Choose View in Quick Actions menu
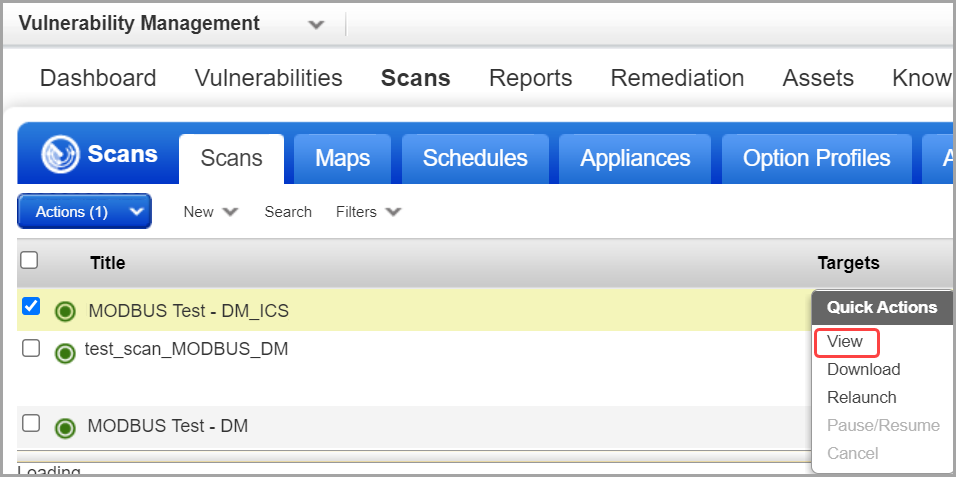The height and width of the screenshot is (477, 956). point(845,342)
